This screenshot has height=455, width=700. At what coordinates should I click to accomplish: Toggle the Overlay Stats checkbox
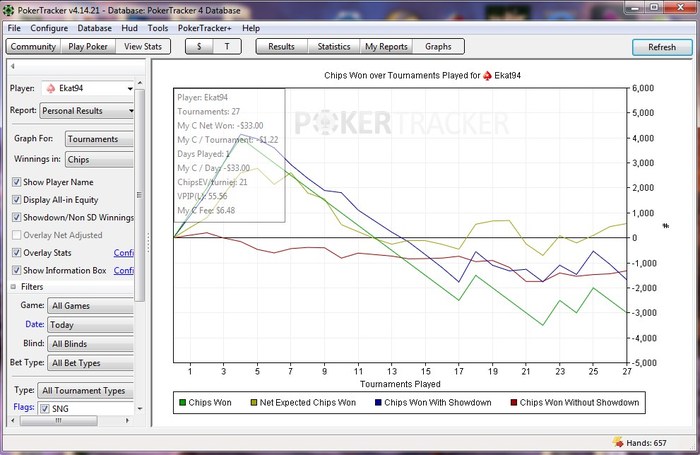[17, 253]
